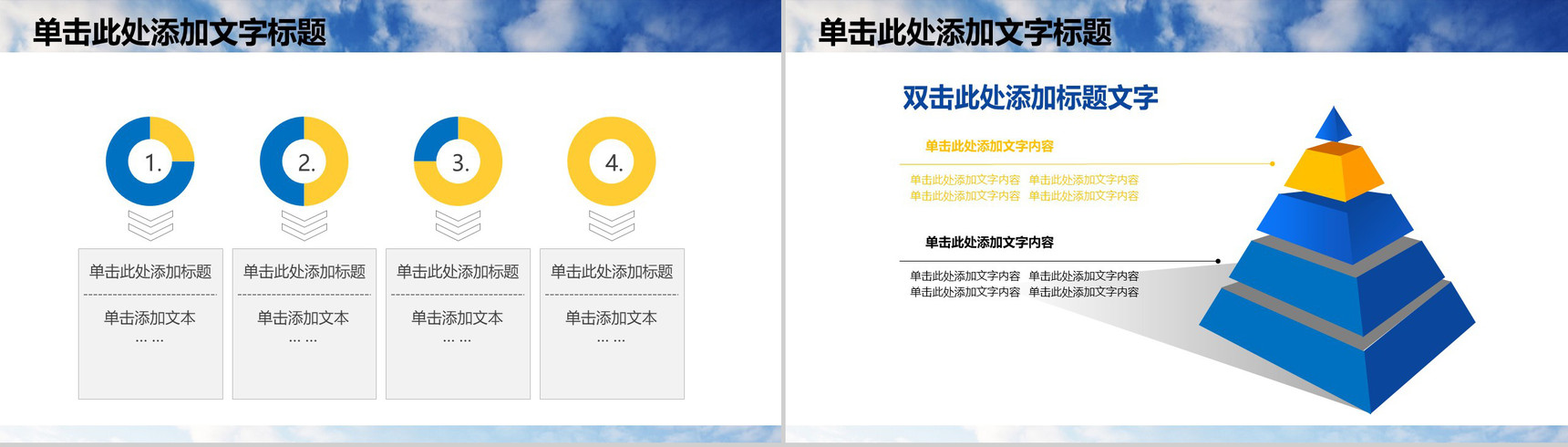Click the donut chart numbered 3.

(458, 161)
